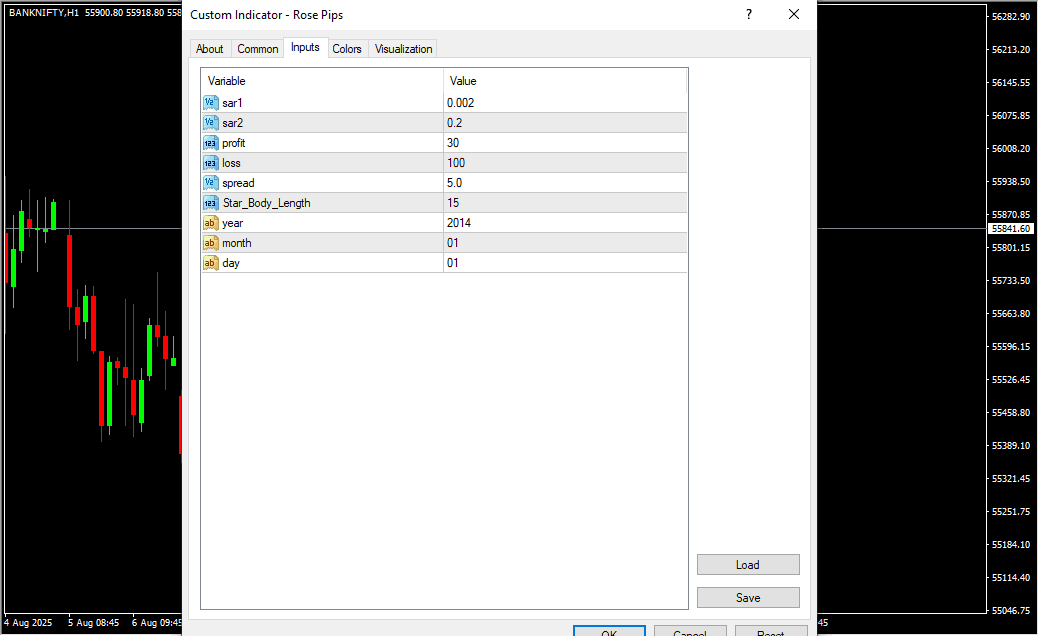Select the year value field 2014
This screenshot has height=636, width=1039.
(564, 223)
